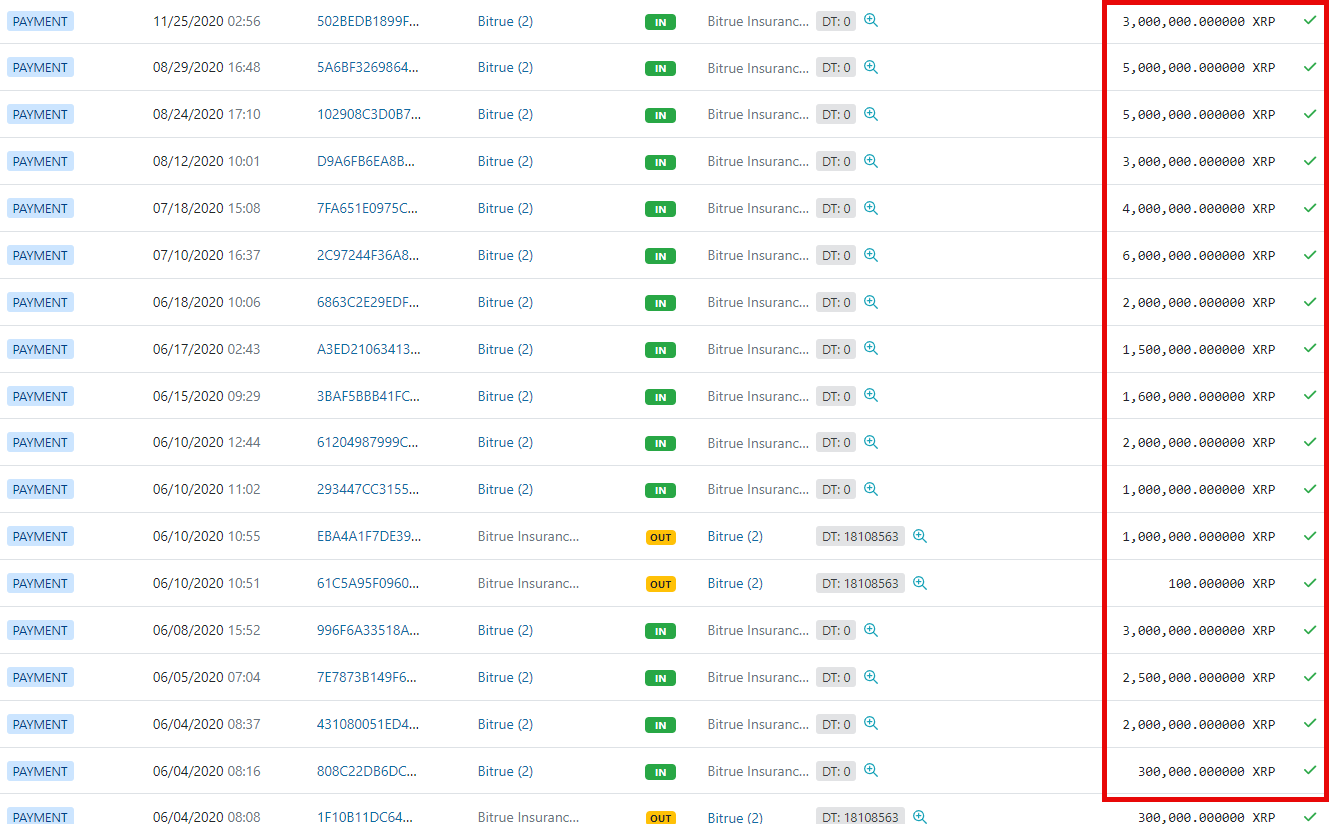Image resolution: width=1329 pixels, height=824 pixels.
Task: Open Bitrue (2) sender in 06/17/2020 row
Action: coord(505,350)
